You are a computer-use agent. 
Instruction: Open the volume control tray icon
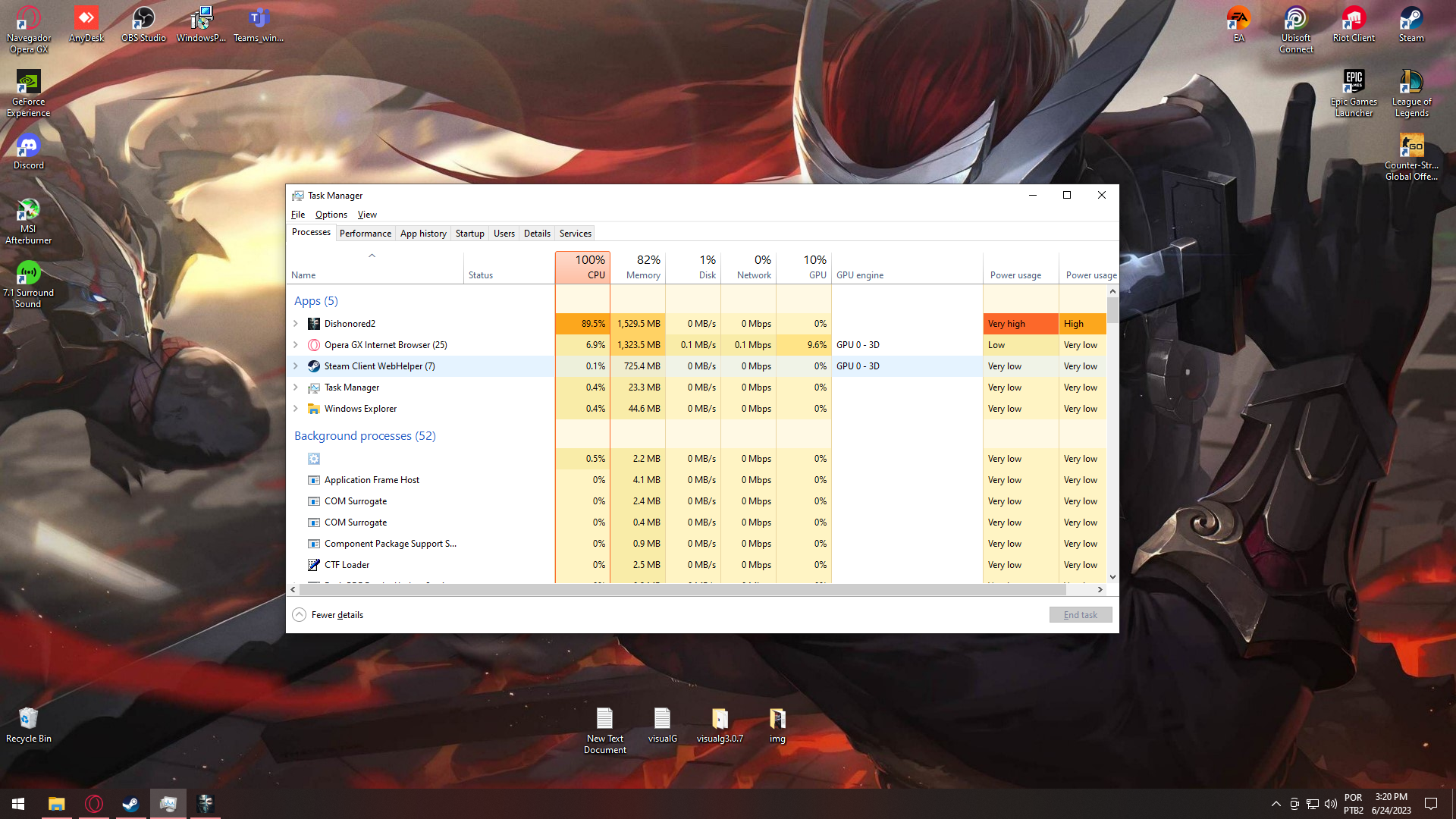pos(1331,804)
